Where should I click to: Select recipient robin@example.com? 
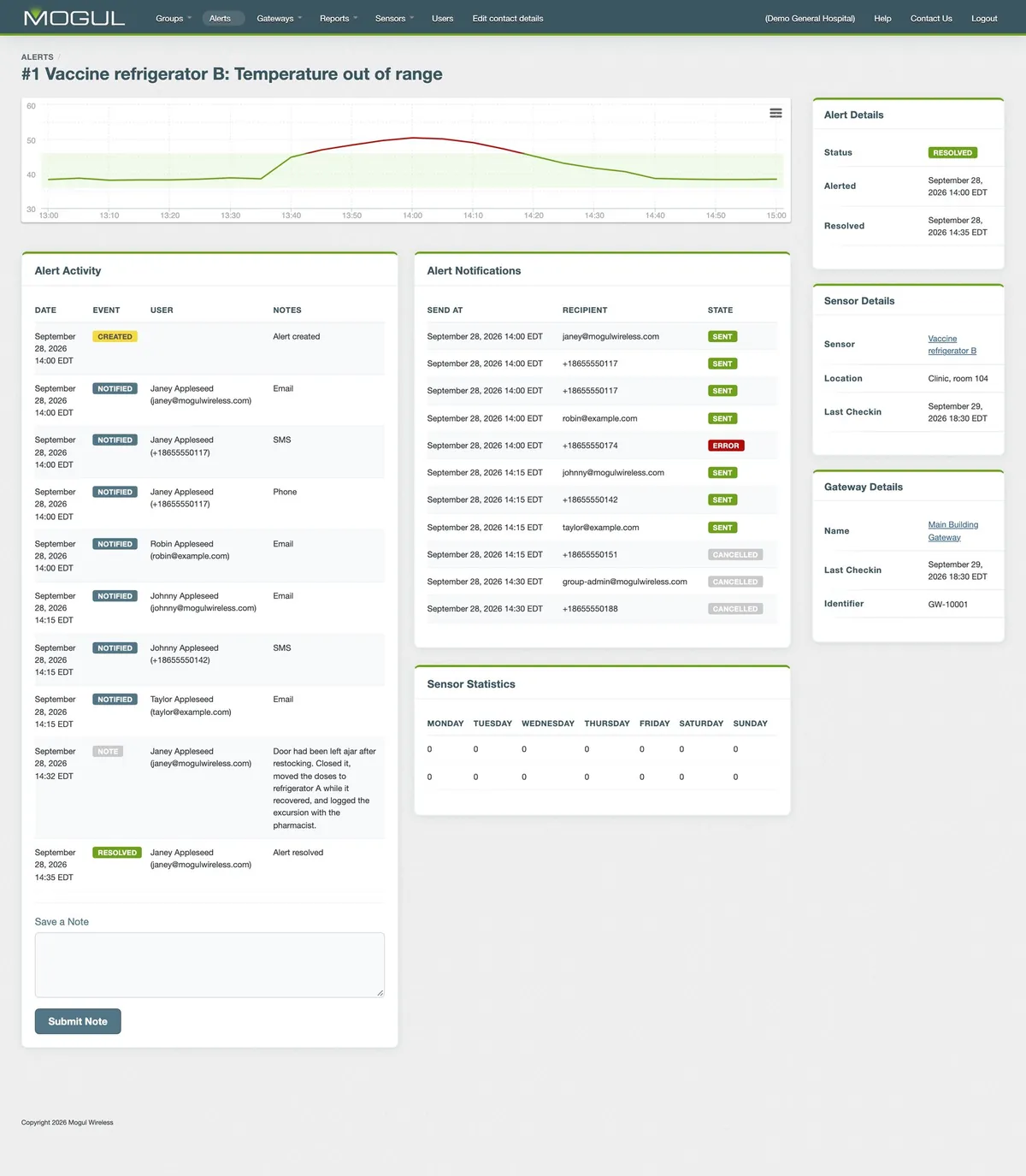coord(599,418)
